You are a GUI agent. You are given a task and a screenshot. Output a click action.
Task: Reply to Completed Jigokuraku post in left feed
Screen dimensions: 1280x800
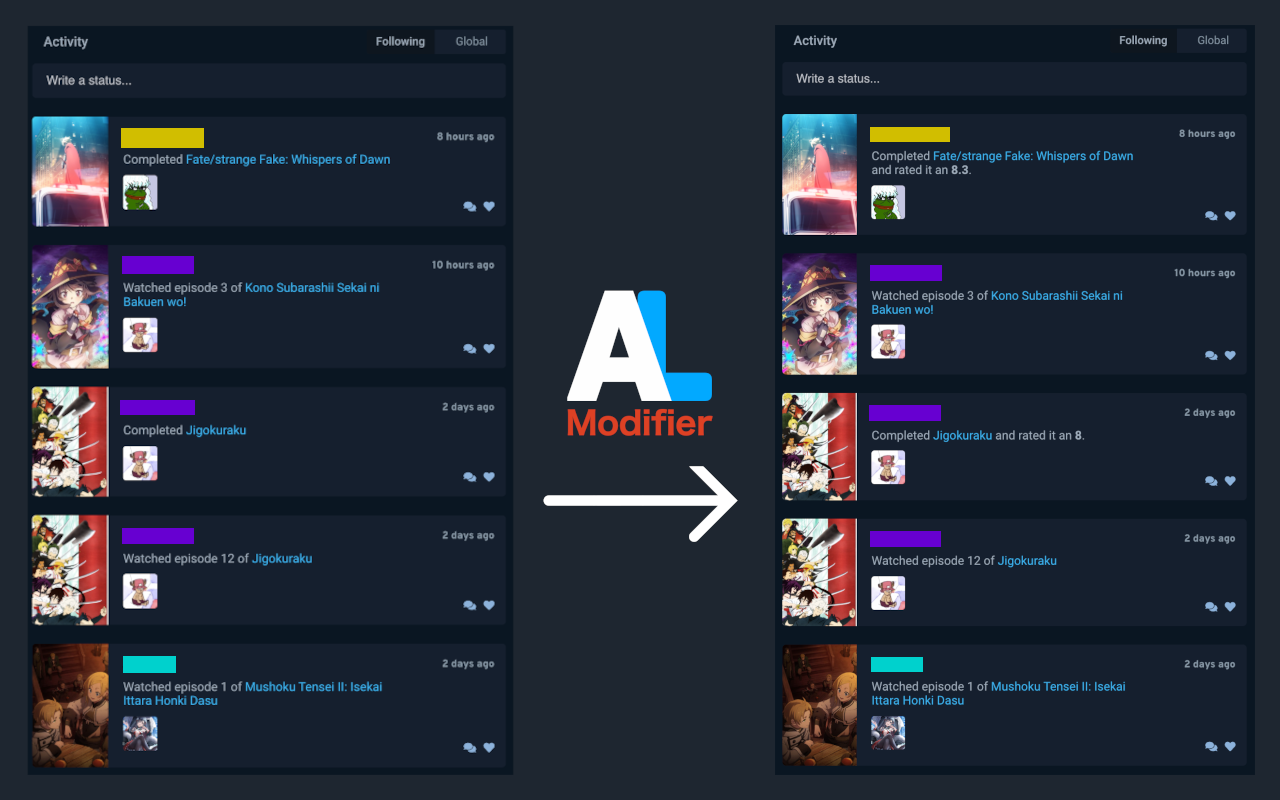(470, 477)
